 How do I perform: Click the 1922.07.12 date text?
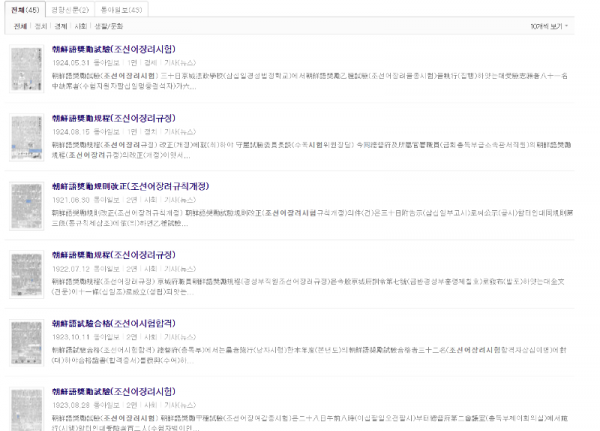pos(71,269)
